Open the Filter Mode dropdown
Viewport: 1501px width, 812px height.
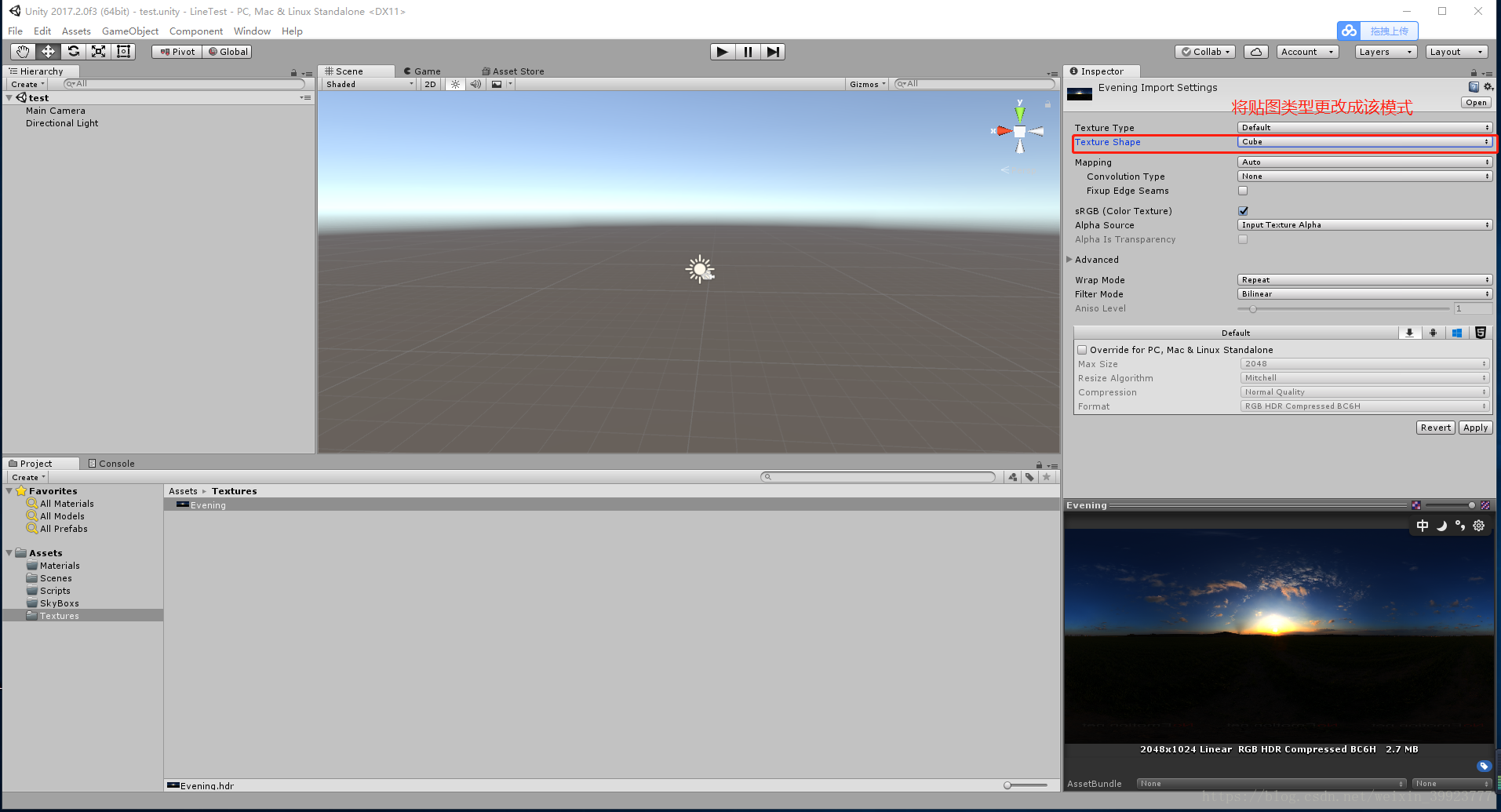(x=1364, y=294)
